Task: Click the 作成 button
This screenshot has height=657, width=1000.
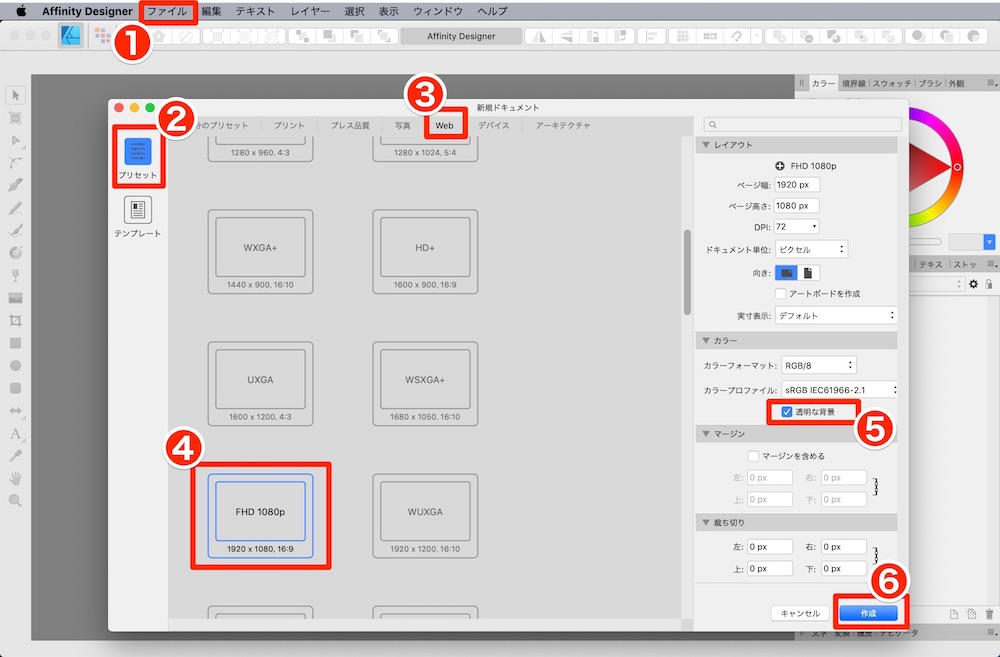Action: [868, 614]
